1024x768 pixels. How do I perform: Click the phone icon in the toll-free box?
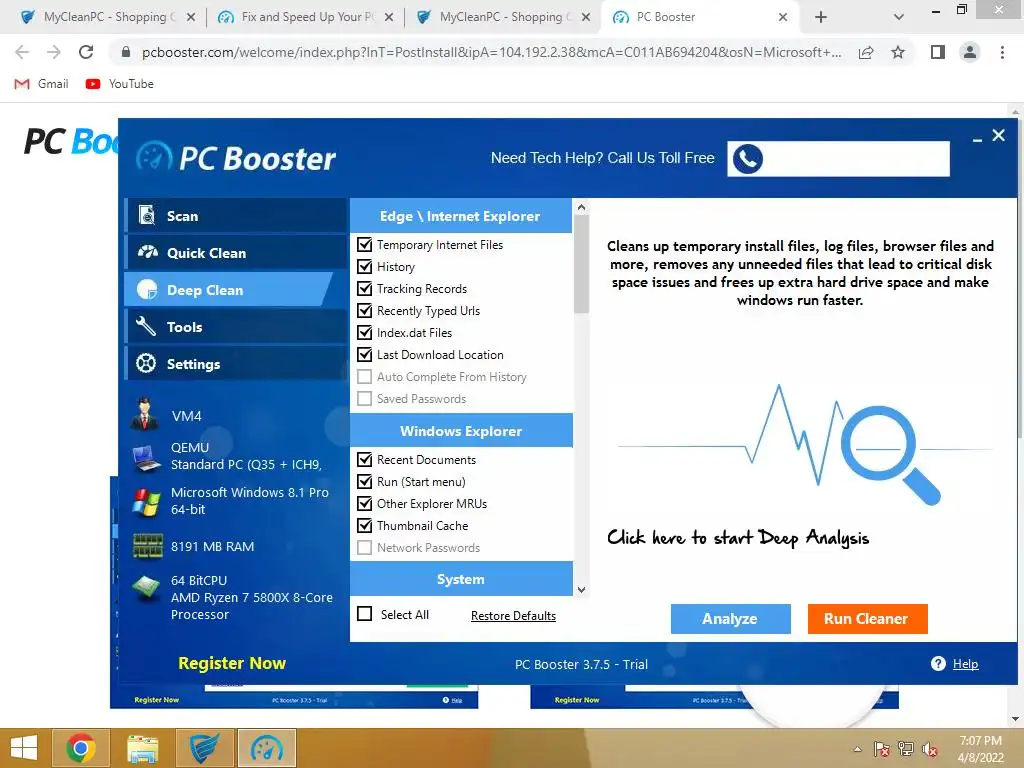pyautogui.click(x=748, y=159)
